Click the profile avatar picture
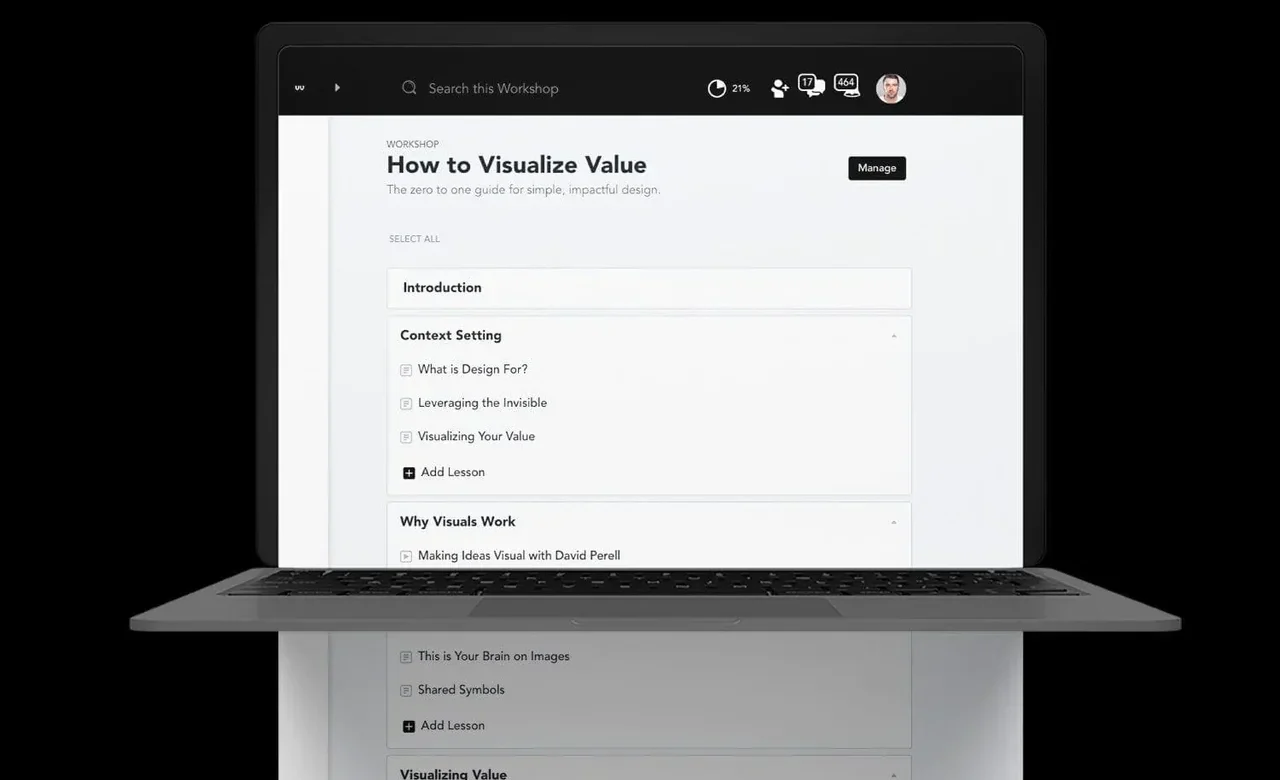Viewport: 1280px width, 780px height. tap(891, 87)
